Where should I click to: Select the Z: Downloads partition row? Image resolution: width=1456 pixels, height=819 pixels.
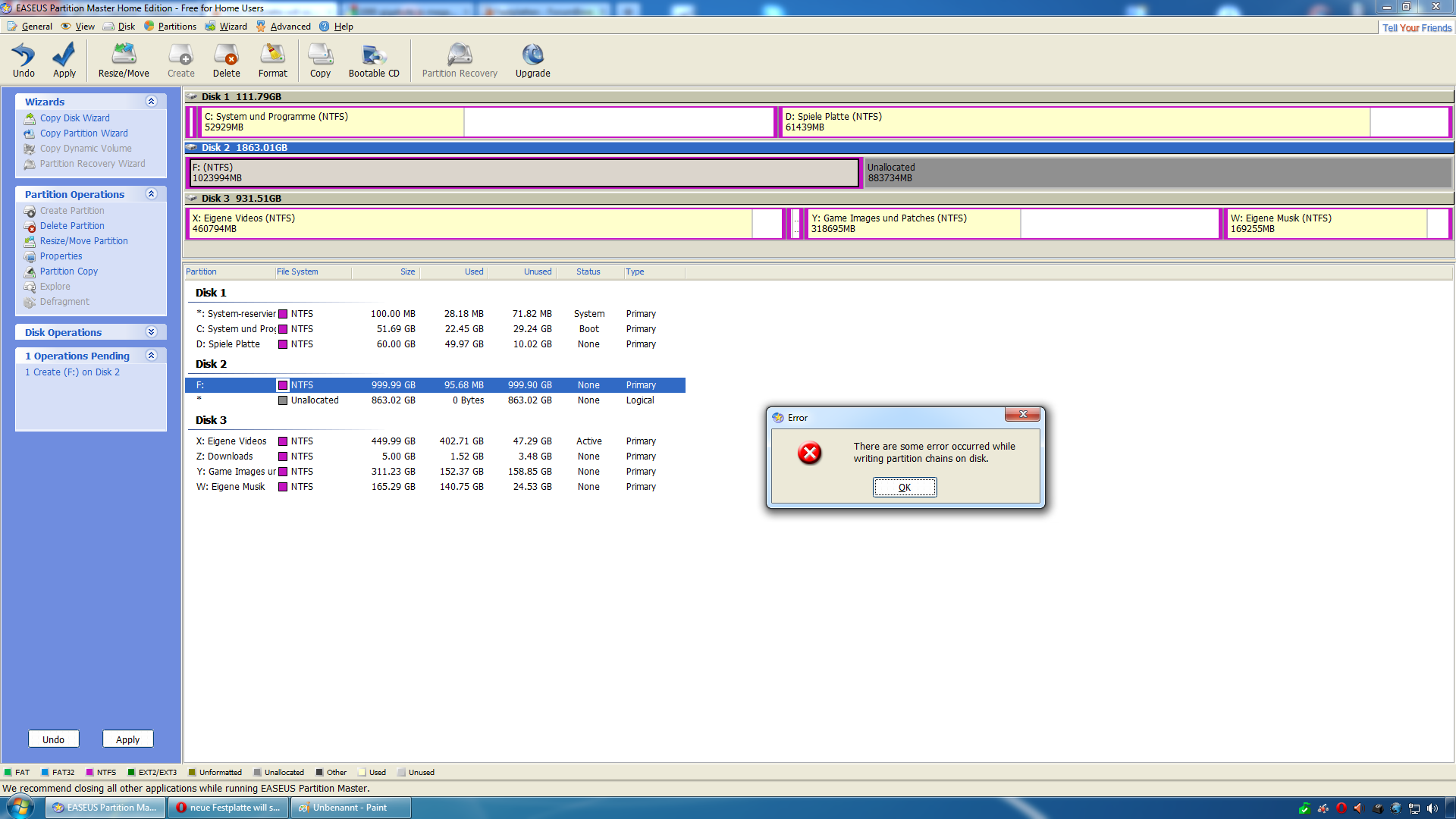435,457
